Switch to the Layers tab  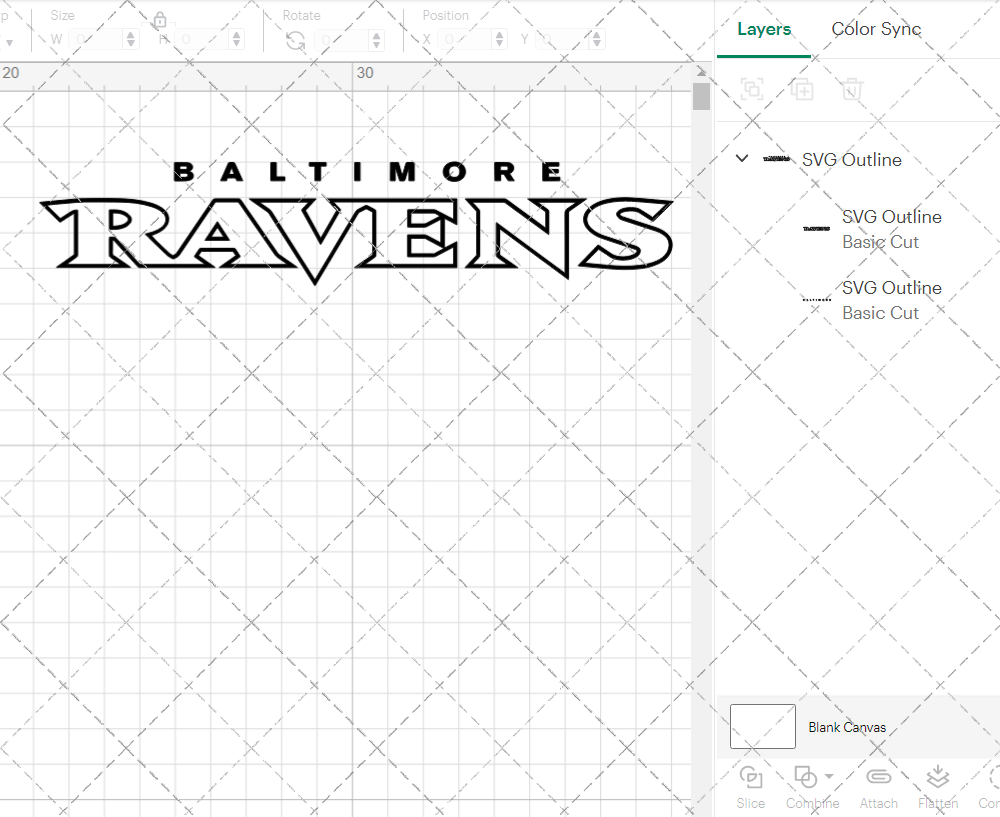pos(763,29)
